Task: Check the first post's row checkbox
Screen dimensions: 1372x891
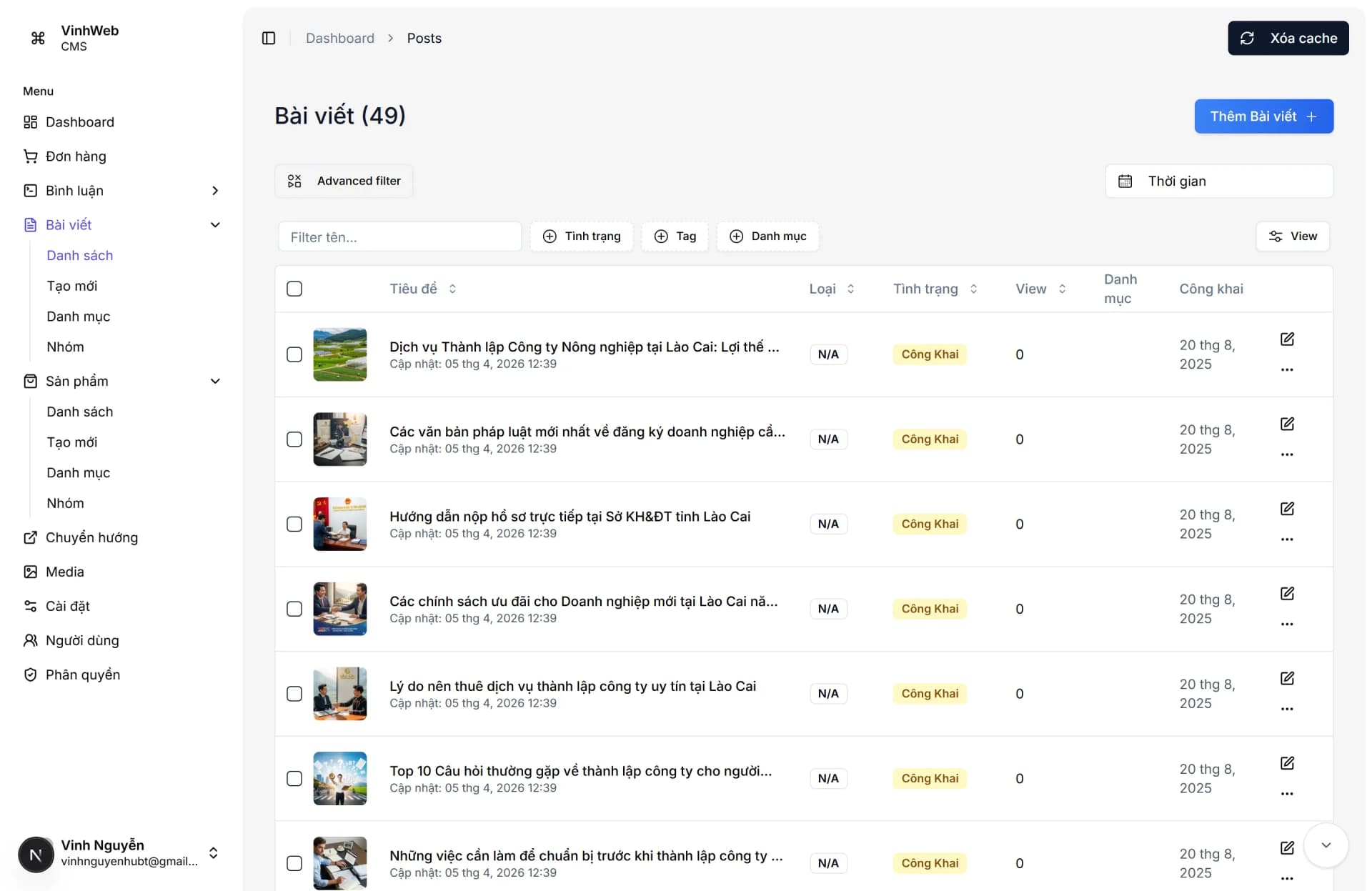Action: (x=294, y=354)
